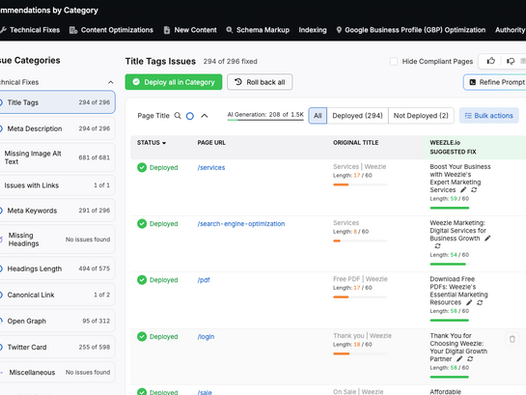Collapse the Page Title chevron
Screen dimensions: 526x395
tap(204, 116)
